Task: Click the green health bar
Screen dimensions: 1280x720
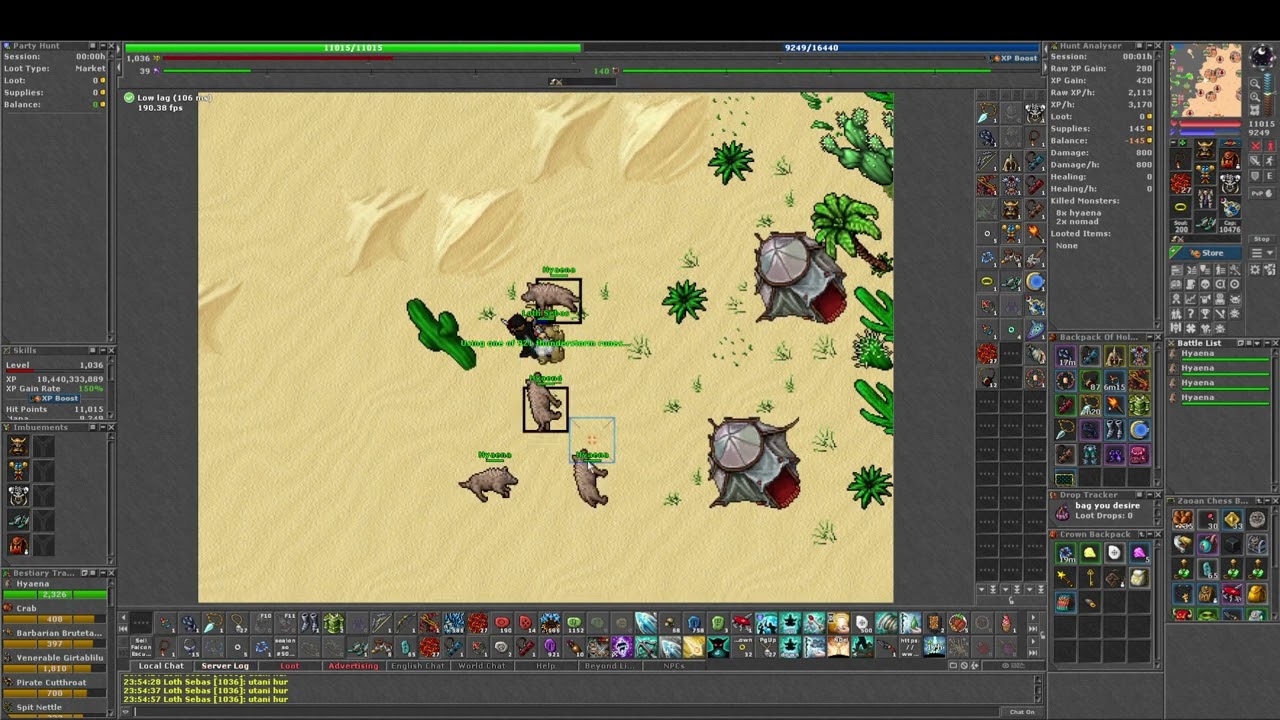Action: [352, 47]
